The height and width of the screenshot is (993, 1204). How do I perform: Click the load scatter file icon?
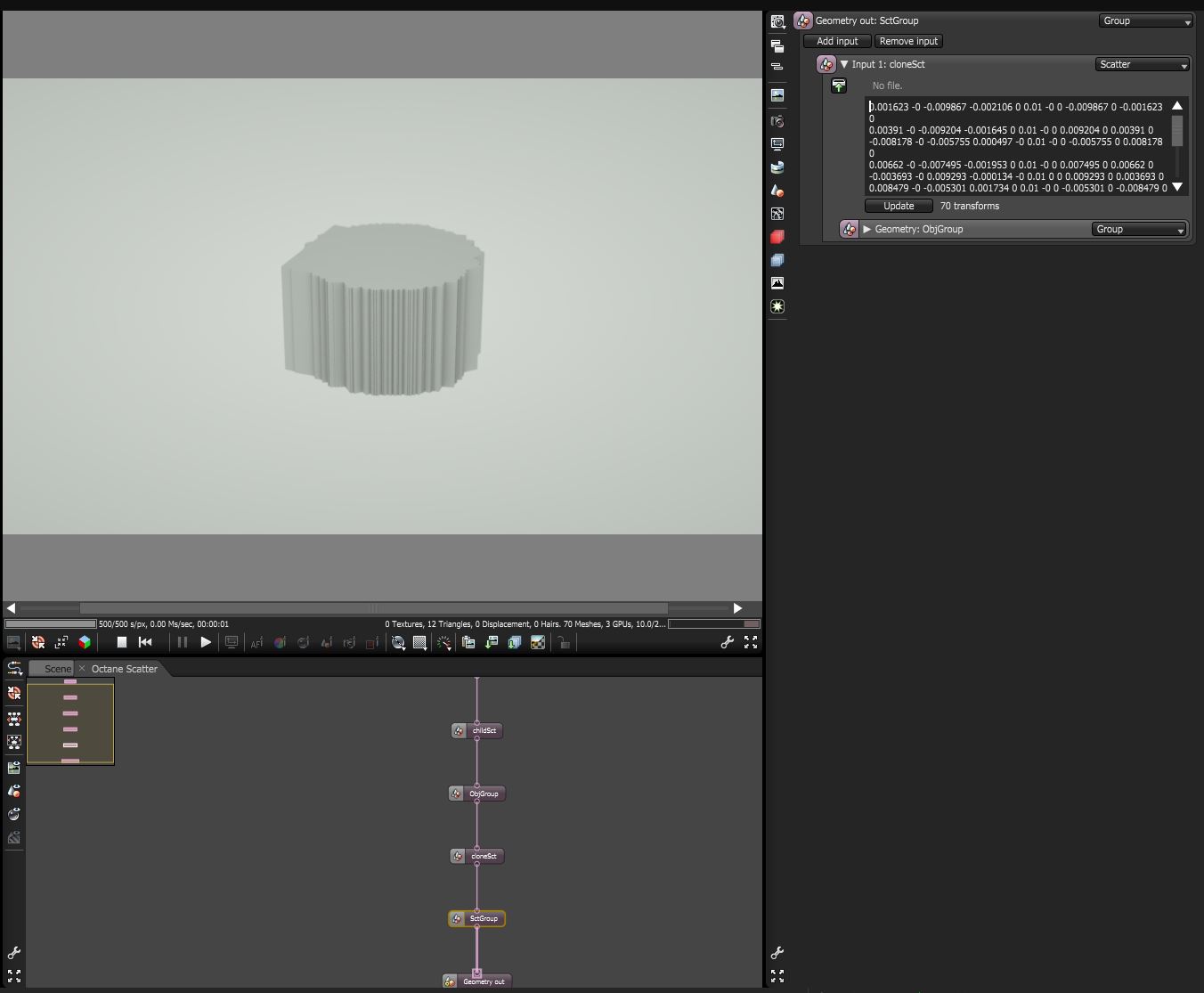[839, 85]
